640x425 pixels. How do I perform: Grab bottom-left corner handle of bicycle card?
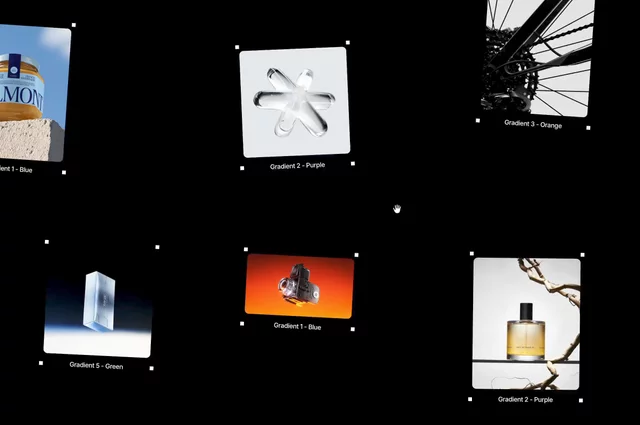(478, 120)
